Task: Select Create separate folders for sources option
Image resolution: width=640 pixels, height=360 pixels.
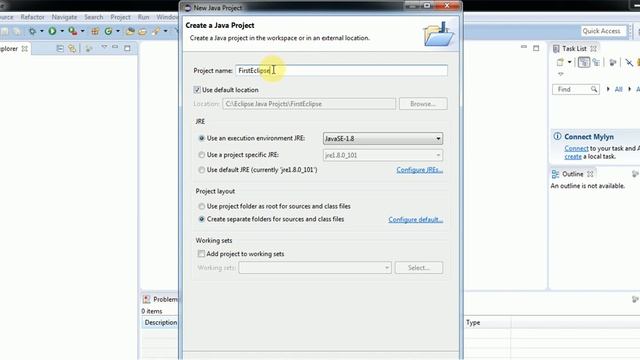Action: pyautogui.click(x=202, y=219)
